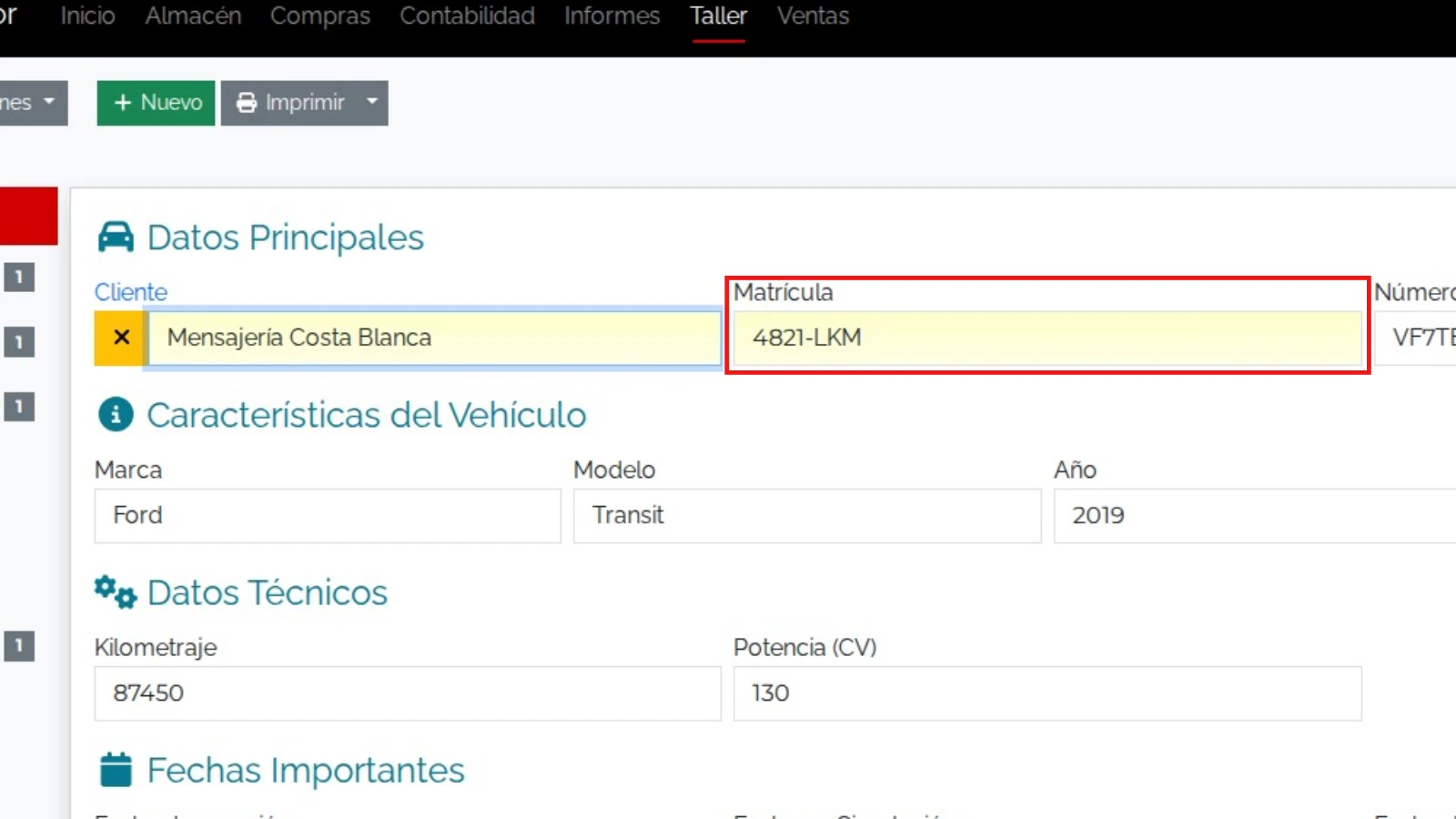The height and width of the screenshot is (819, 1456).
Task: Focus the Cliente field with Mensajería Costa Blanca
Action: click(434, 338)
